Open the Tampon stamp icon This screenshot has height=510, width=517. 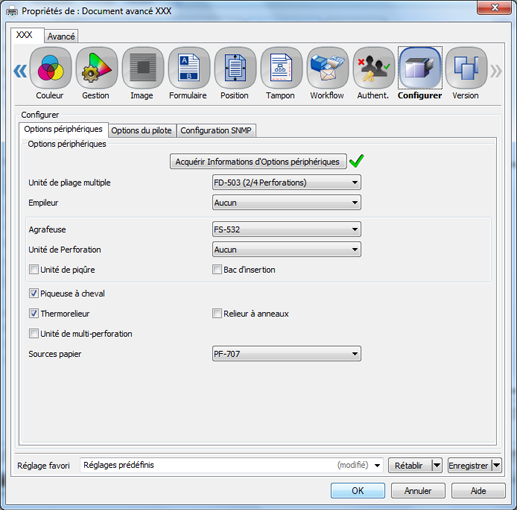[x=281, y=68]
